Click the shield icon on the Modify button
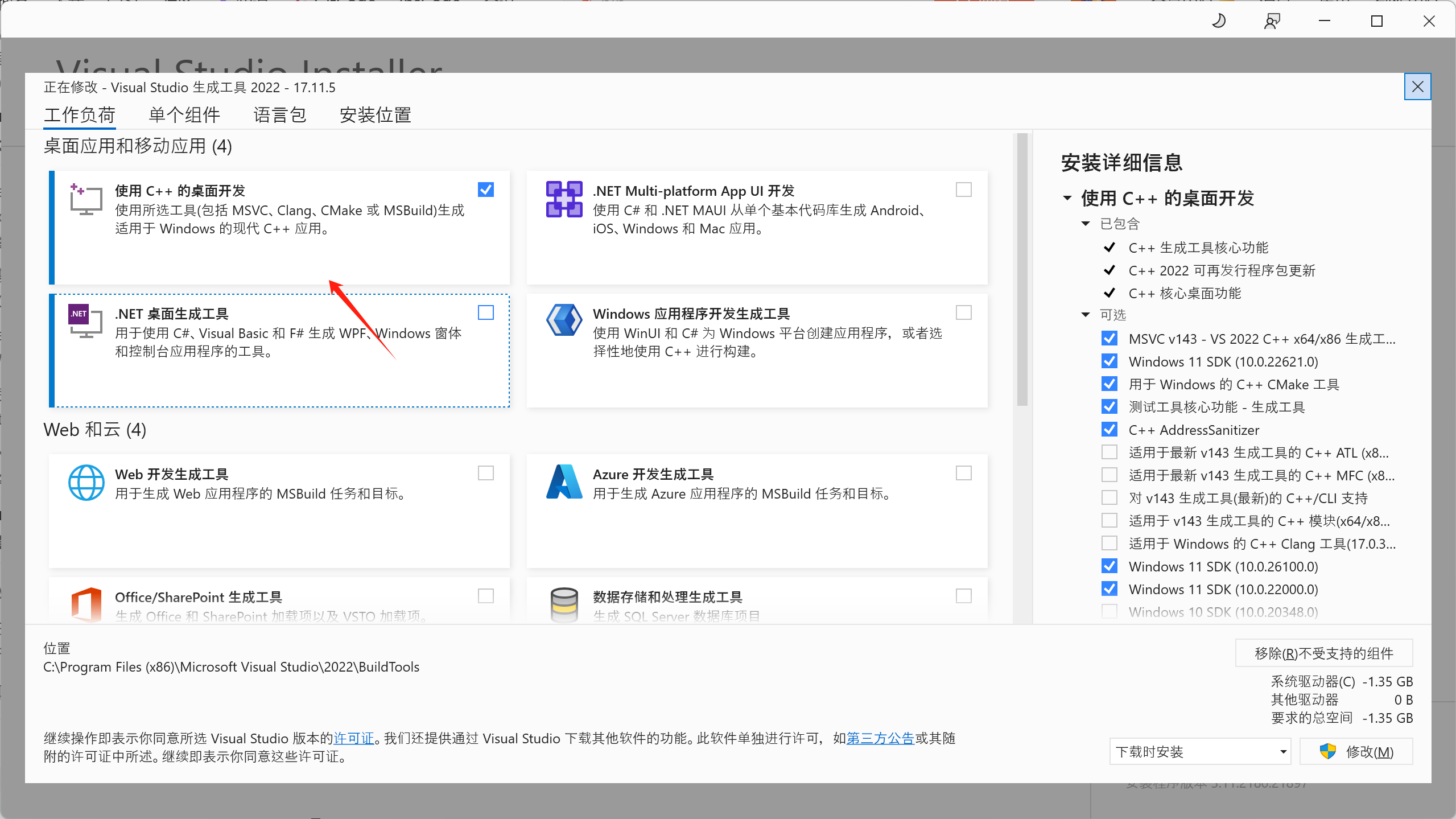1456x819 pixels. [x=1327, y=752]
